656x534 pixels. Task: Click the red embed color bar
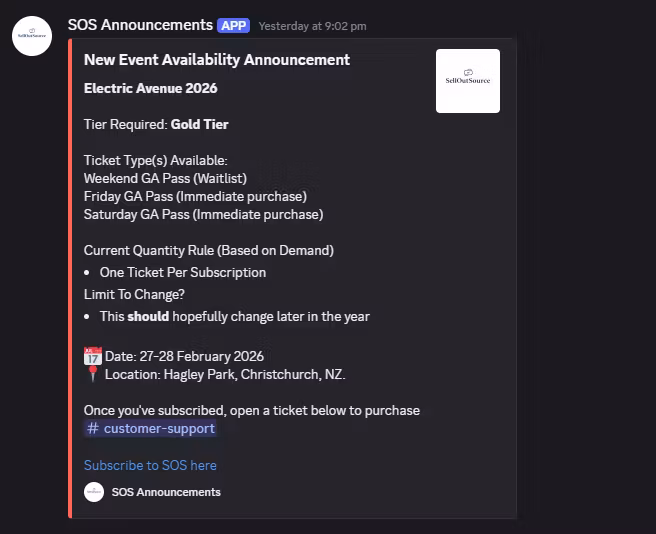tap(70, 278)
